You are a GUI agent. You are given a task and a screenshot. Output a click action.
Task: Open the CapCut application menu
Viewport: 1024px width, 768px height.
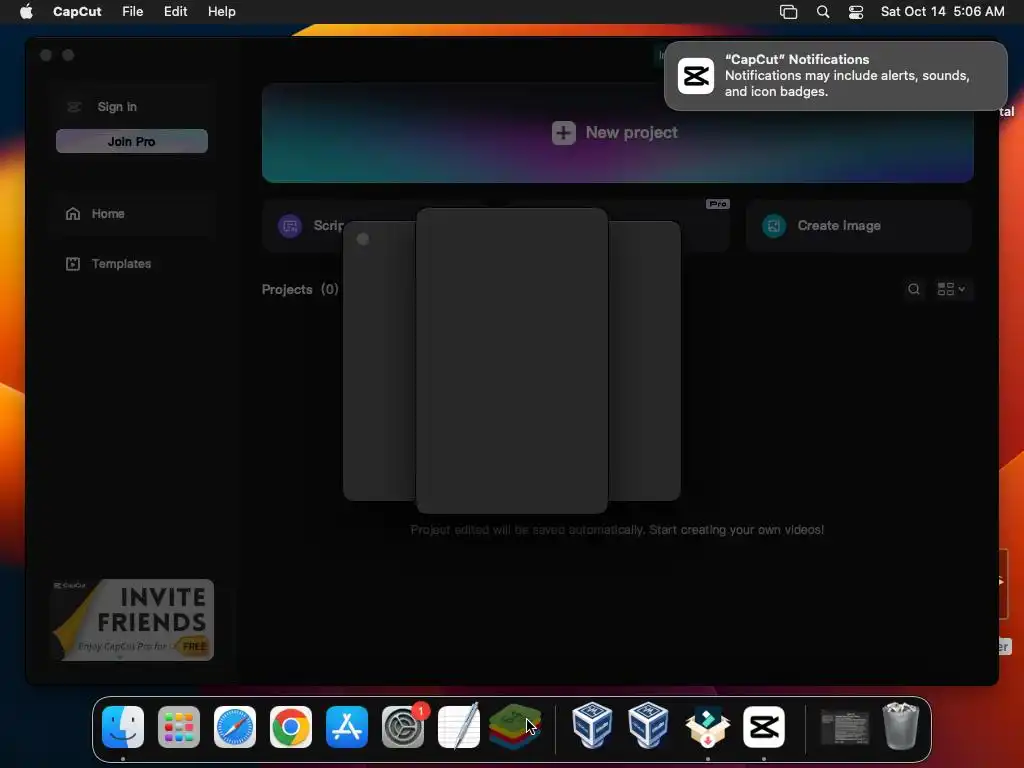click(x=77, y=11)
